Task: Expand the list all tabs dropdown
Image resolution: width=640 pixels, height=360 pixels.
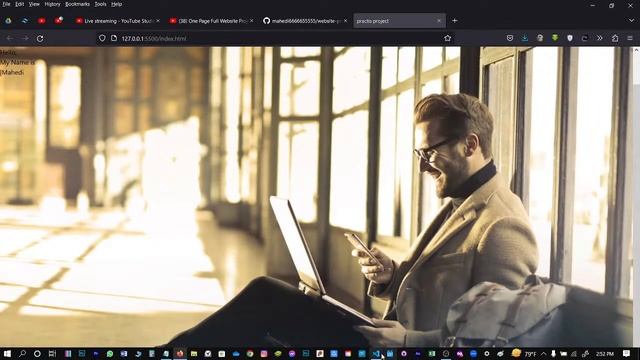Action: coord(631,20)
